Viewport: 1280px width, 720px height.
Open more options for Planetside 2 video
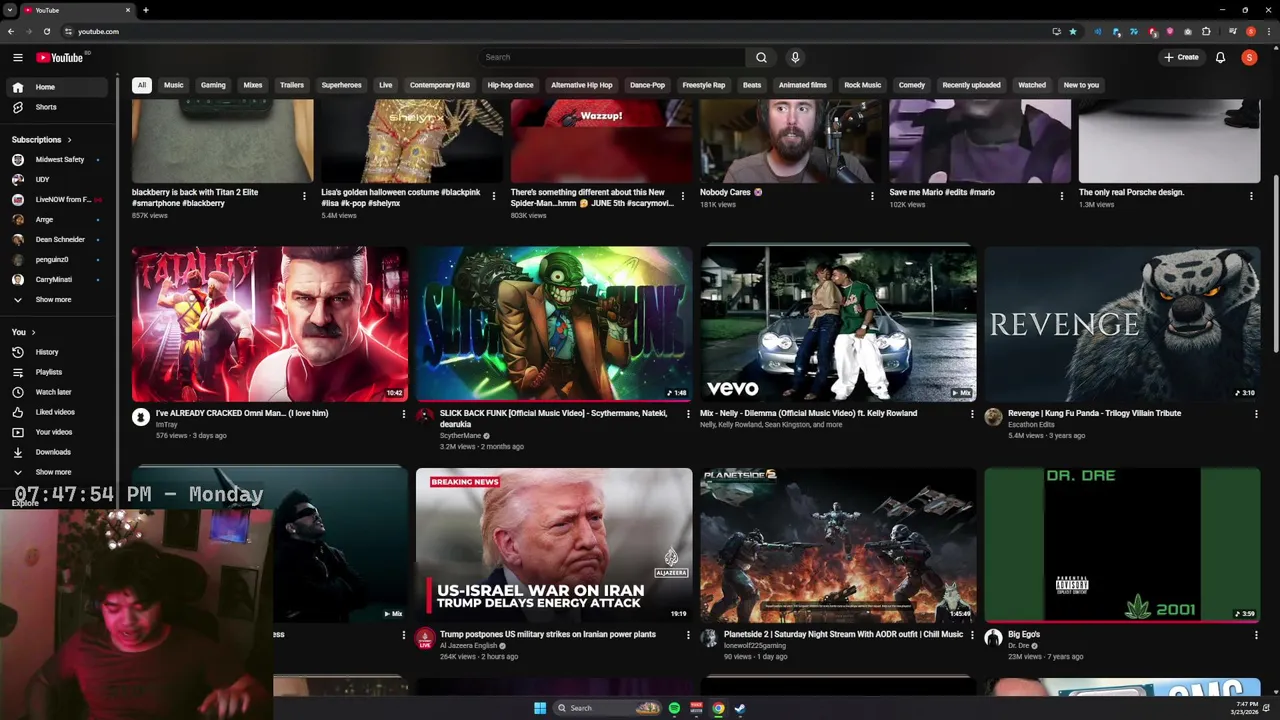pyautogui.click(x=972, y=635)
